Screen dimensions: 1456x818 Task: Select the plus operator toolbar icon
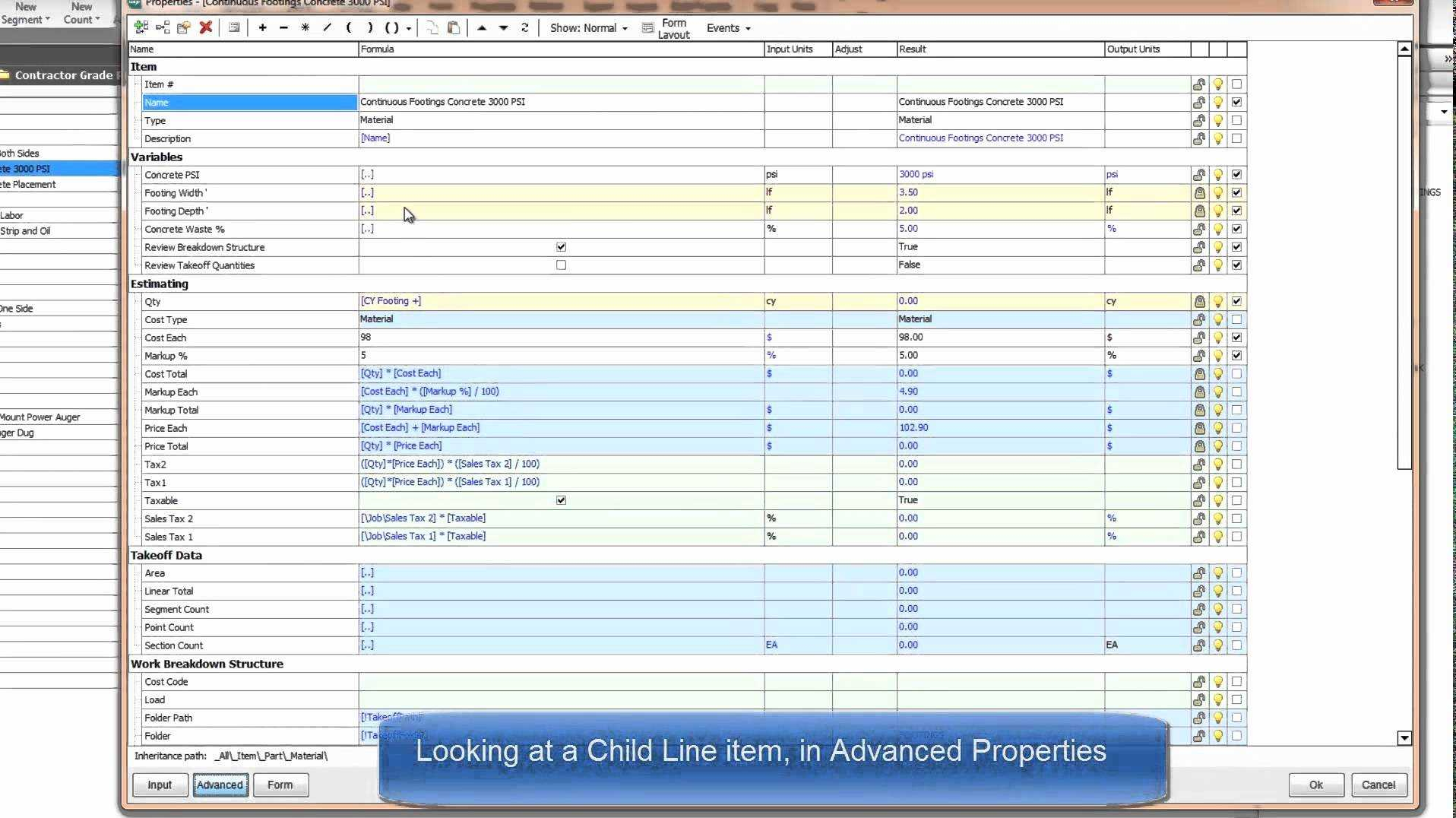pos(263,27)
